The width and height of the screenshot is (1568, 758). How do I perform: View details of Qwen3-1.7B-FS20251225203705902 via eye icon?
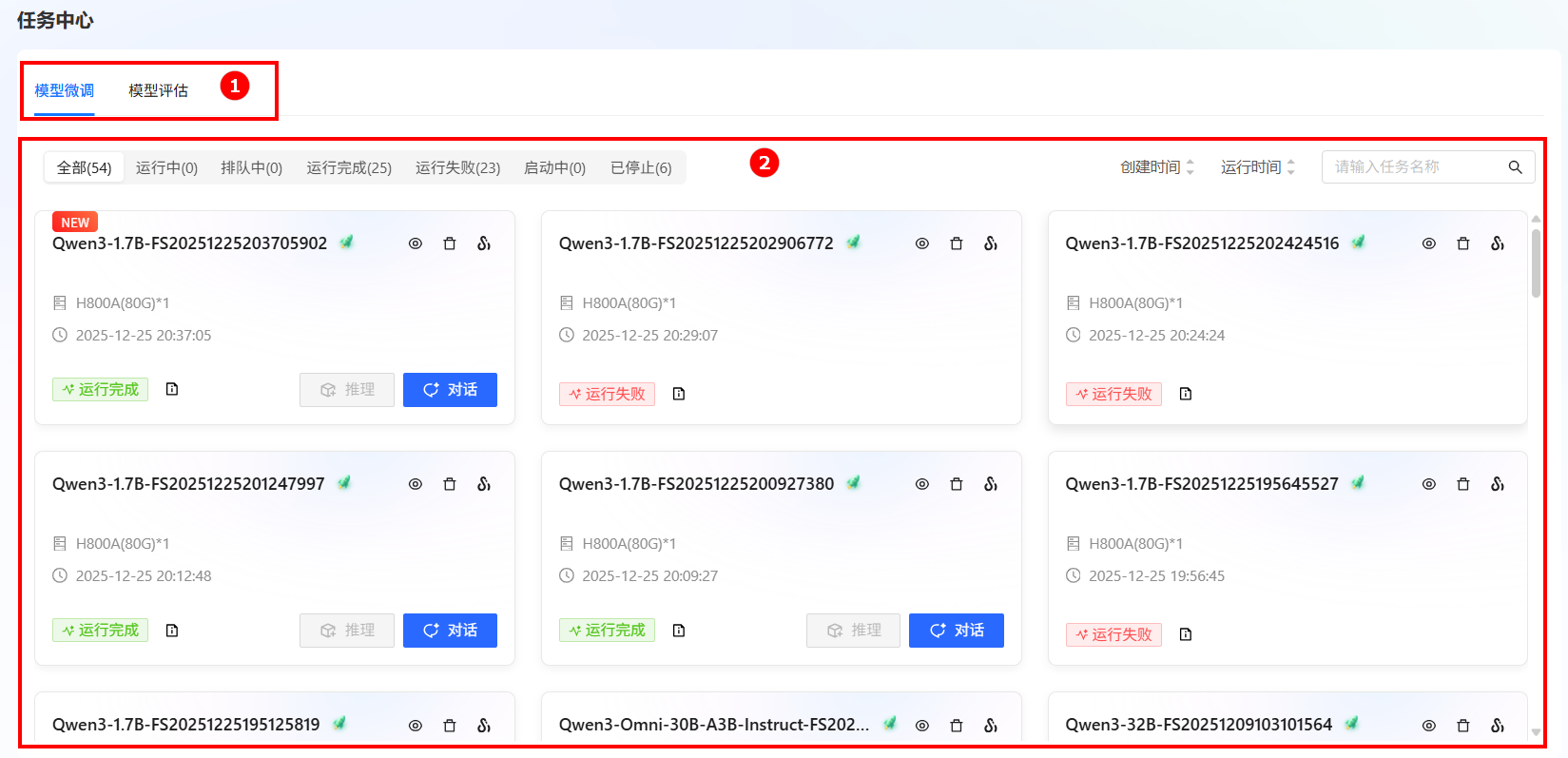[416, 243]
